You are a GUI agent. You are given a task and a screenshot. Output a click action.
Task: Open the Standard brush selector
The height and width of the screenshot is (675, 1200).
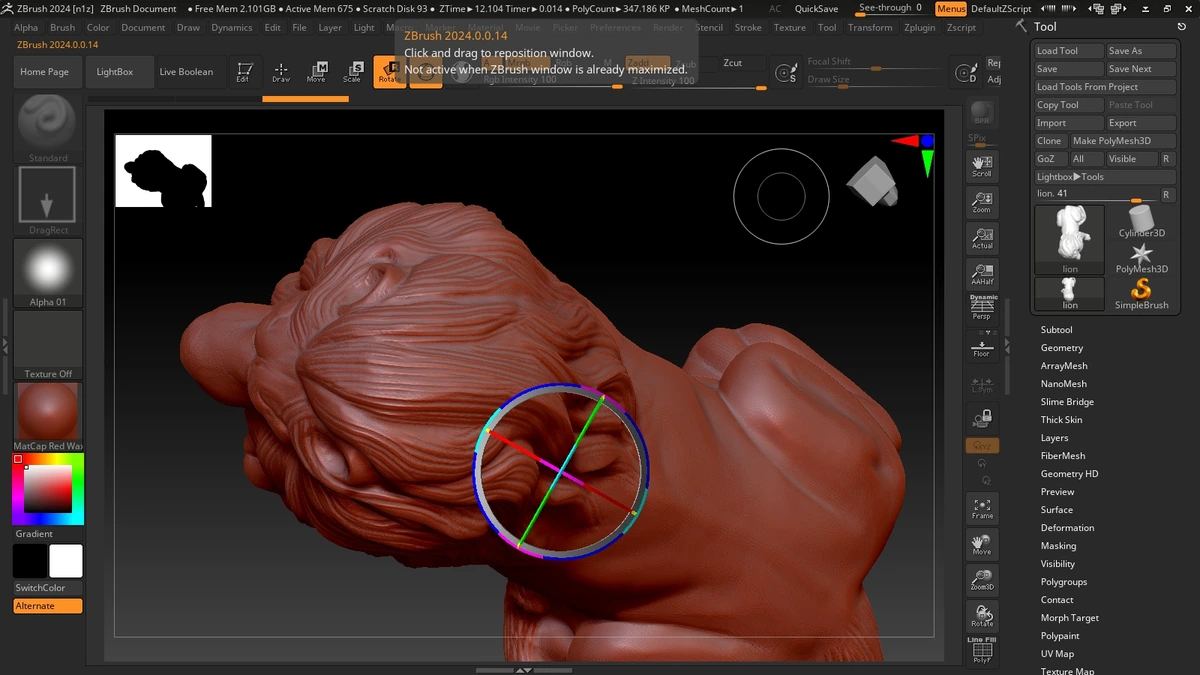click(x=48, y=128)
